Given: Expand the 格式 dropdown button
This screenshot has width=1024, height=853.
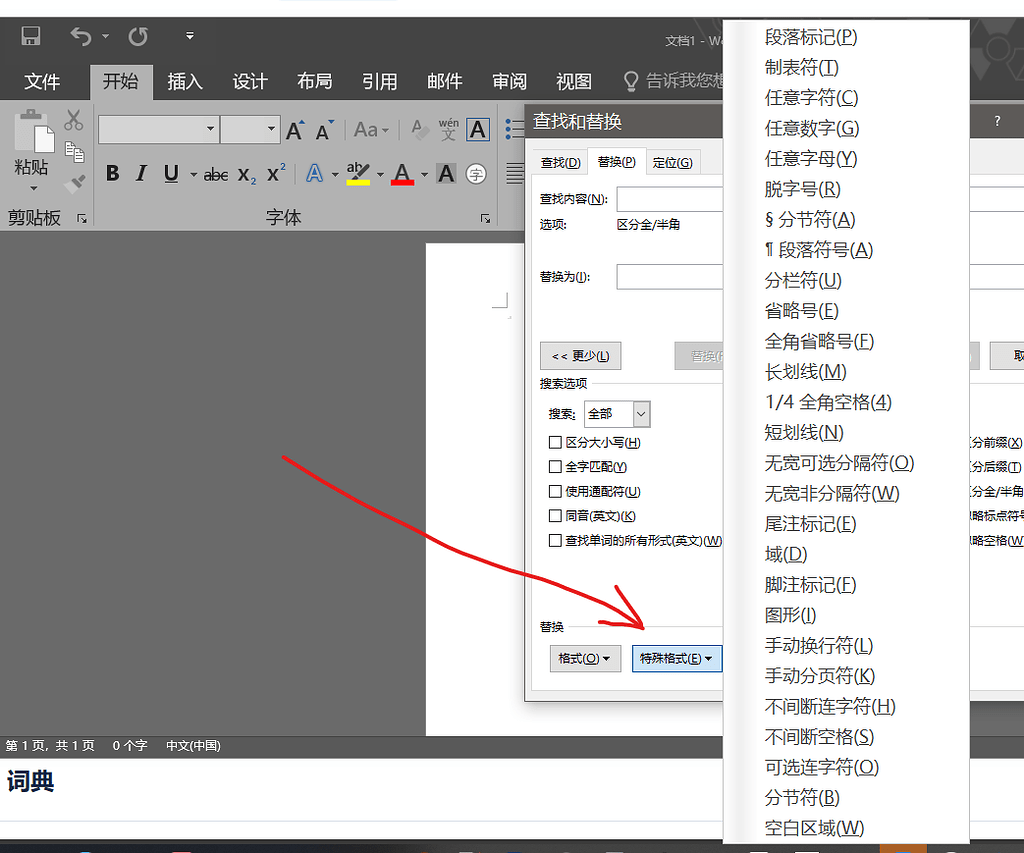Looking at the screenshot, I should (585, 658).
